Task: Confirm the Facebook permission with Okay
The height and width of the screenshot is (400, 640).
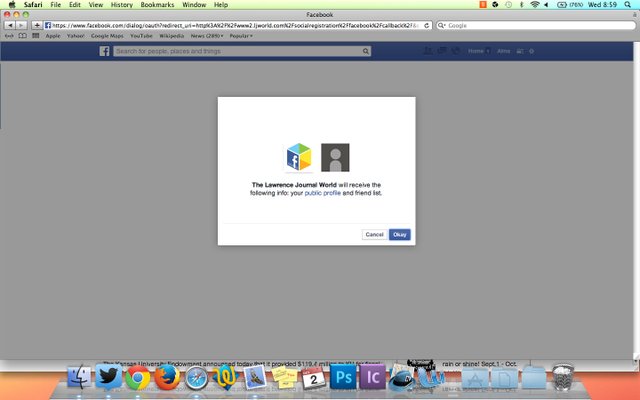Action: point(400,235)
